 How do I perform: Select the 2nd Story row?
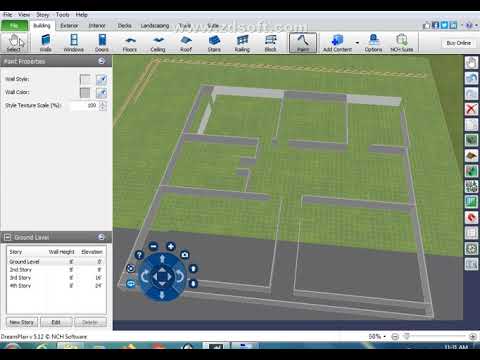tap(56, 270)
